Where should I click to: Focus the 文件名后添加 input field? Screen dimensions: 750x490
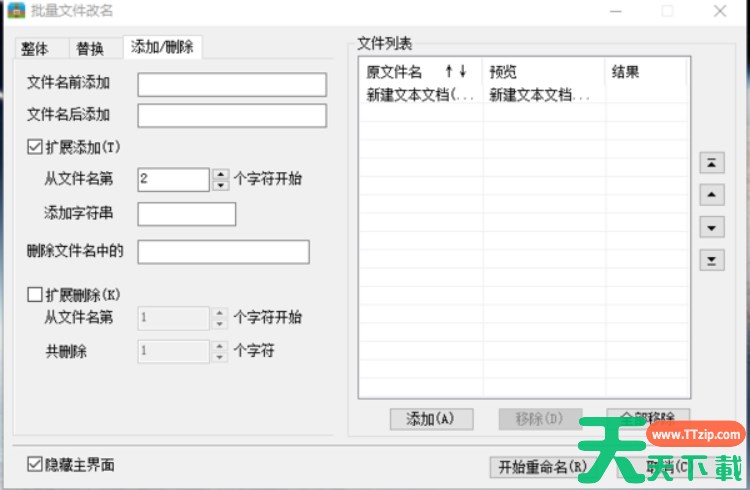pos(232,116)
